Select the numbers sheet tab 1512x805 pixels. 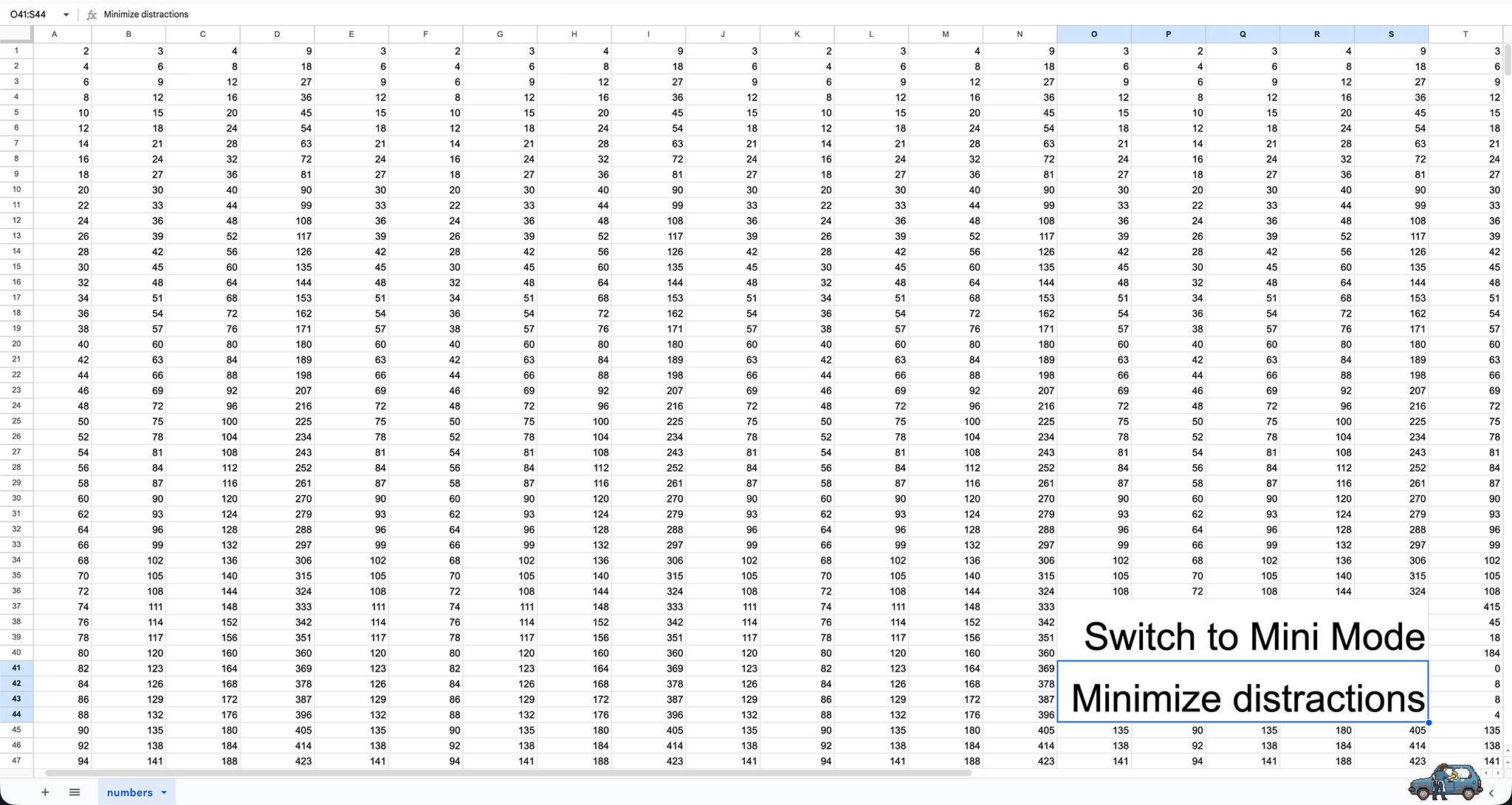[x=129, y=792]
